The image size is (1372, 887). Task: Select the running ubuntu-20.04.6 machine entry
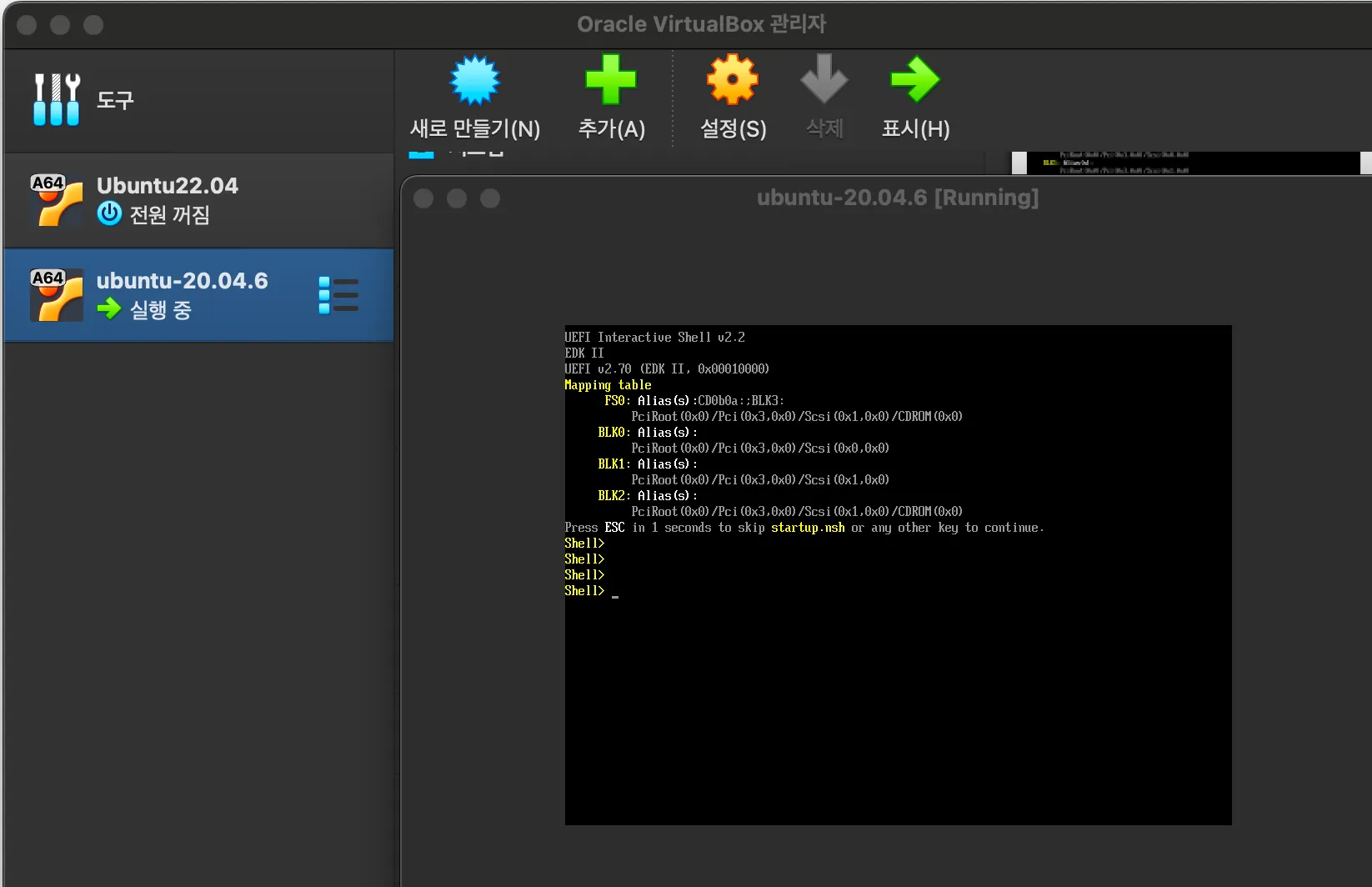198,295
